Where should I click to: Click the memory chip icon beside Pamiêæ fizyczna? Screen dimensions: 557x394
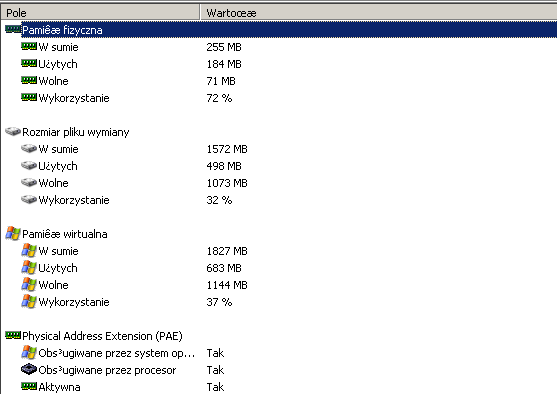pyautogui.click(x=13, y=29)
